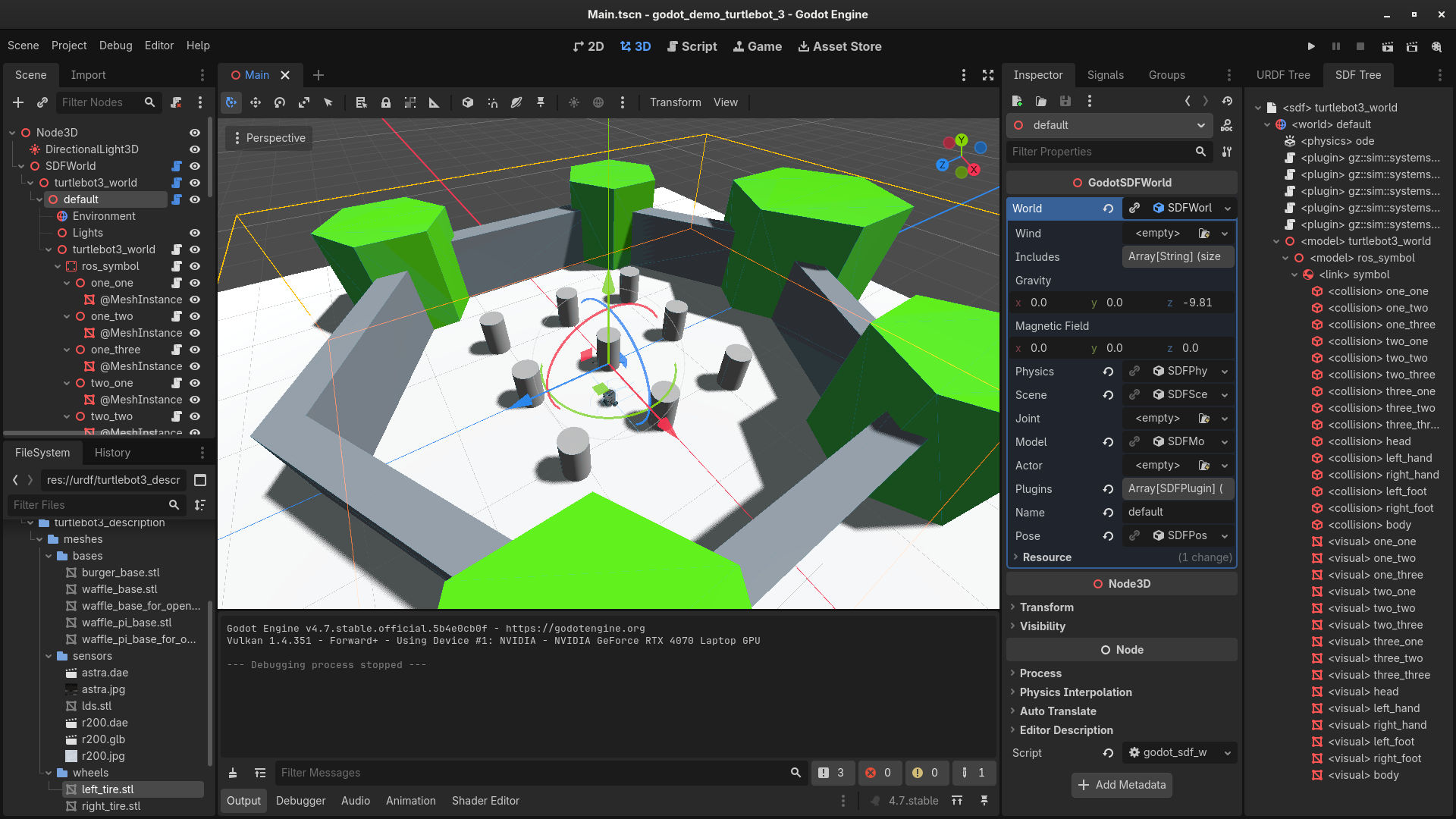
Task: Toggle visibility of the one_three node
Action: pos(195,350)
